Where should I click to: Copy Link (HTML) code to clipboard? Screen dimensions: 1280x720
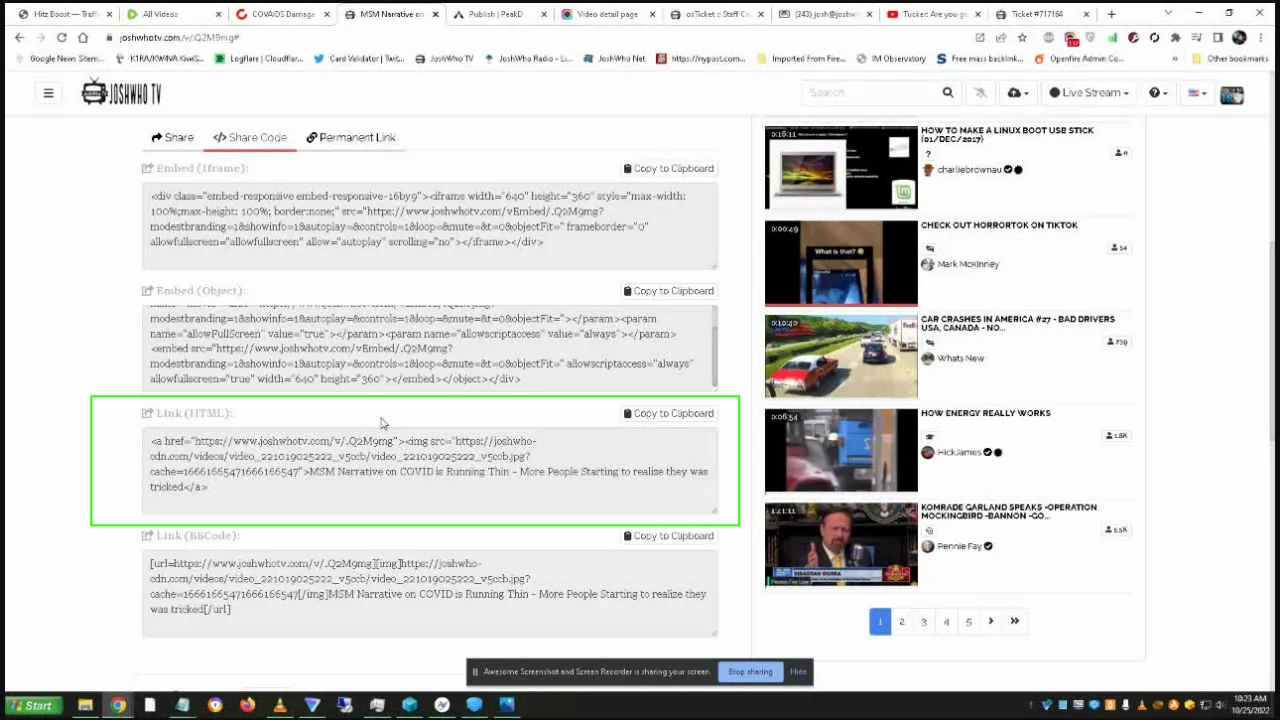coord(669,413)
